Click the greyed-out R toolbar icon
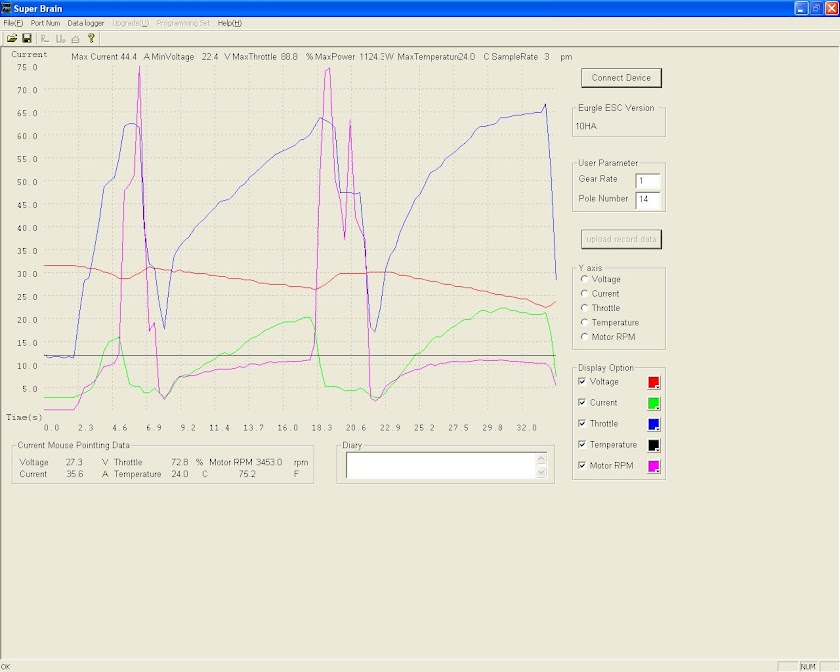This screenshot has height=672, width=840. coord(45,39)
